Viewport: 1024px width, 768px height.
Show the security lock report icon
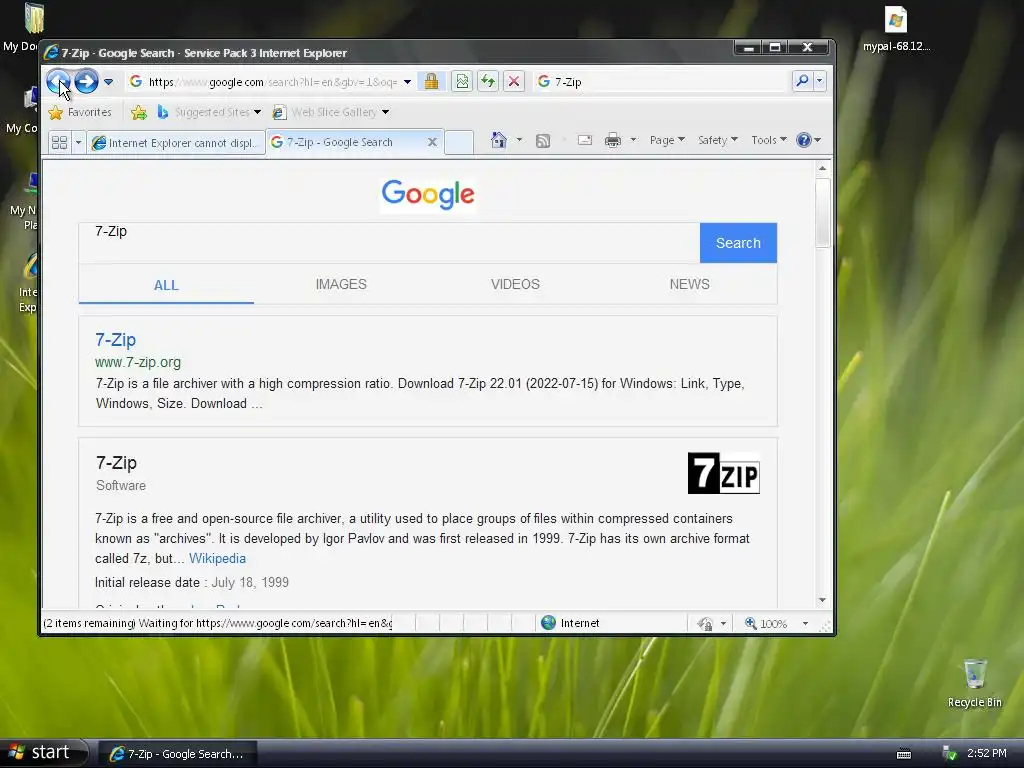pos(431,82)
